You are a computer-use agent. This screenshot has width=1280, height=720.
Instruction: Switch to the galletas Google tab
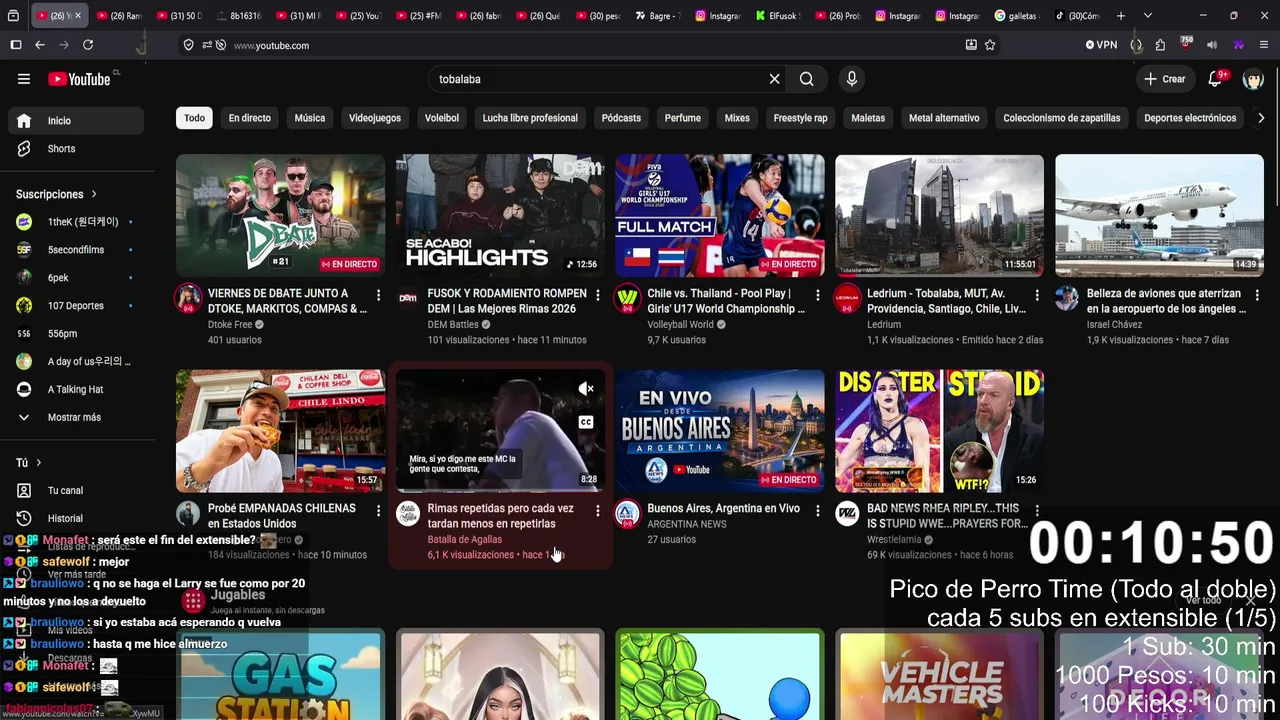(x=1017, y=16)
